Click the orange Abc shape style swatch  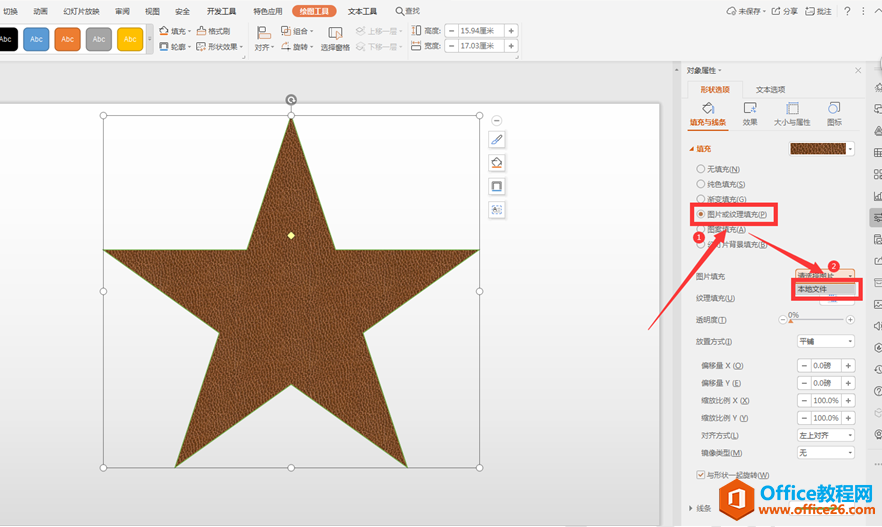pyautogui.click(x=68, y=40)
